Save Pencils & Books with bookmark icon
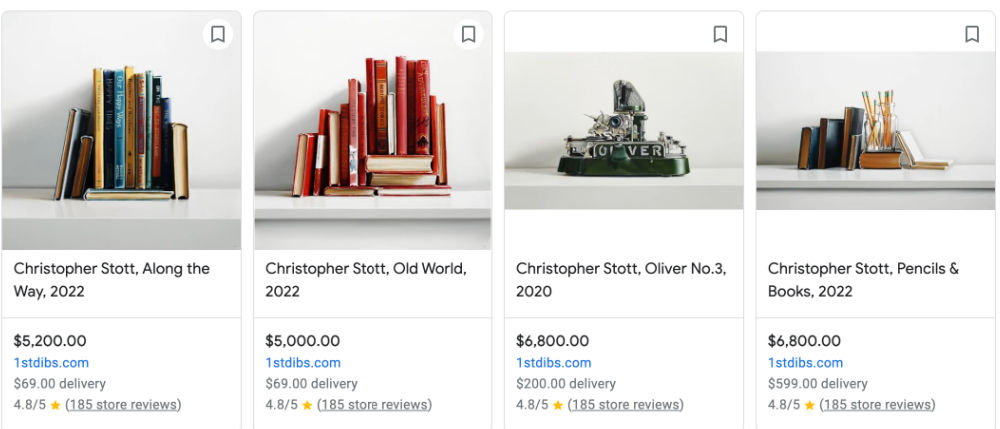 pyautogui.click(x=972, y=35)
